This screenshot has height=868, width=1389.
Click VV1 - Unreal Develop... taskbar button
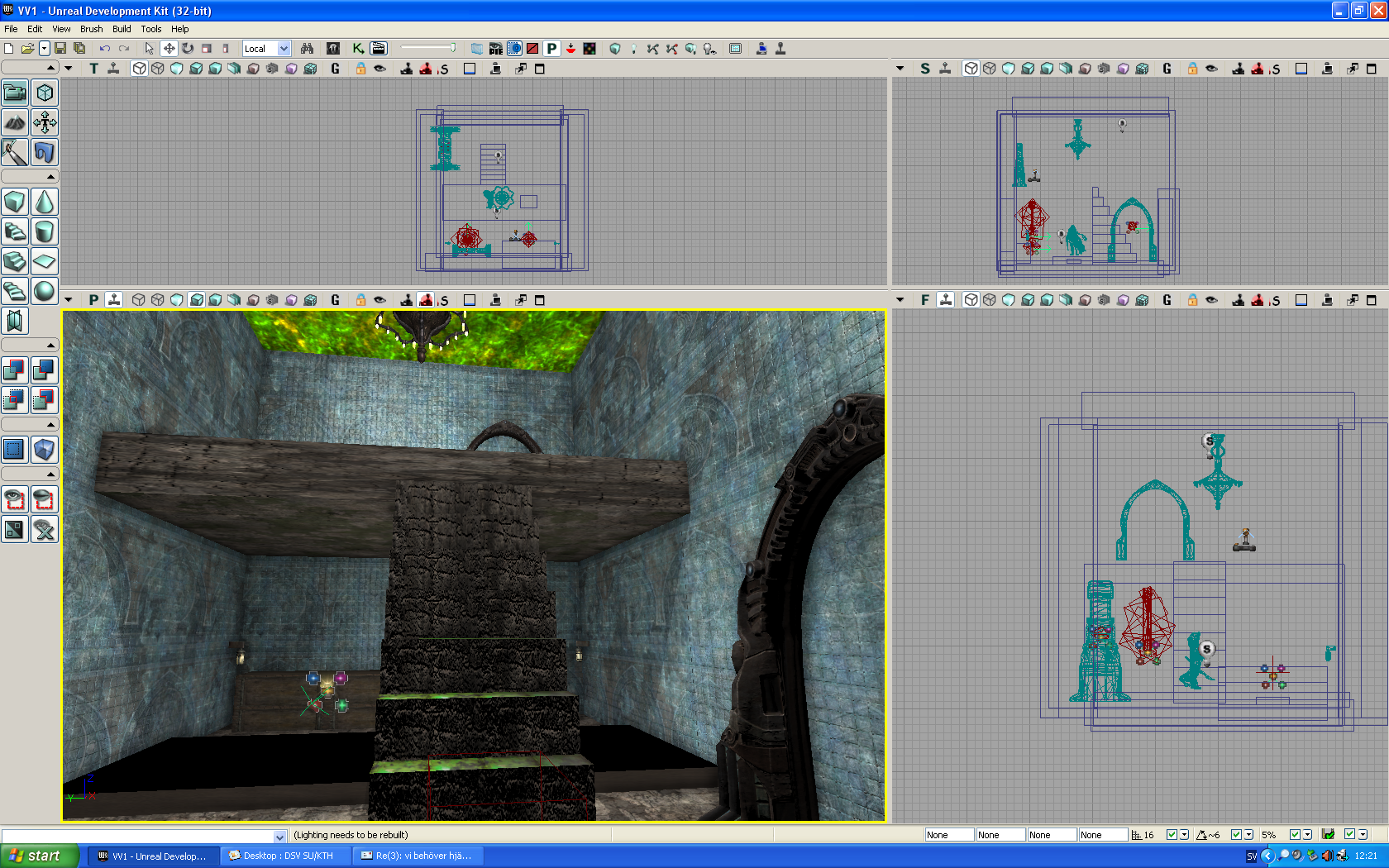[153, 856]
